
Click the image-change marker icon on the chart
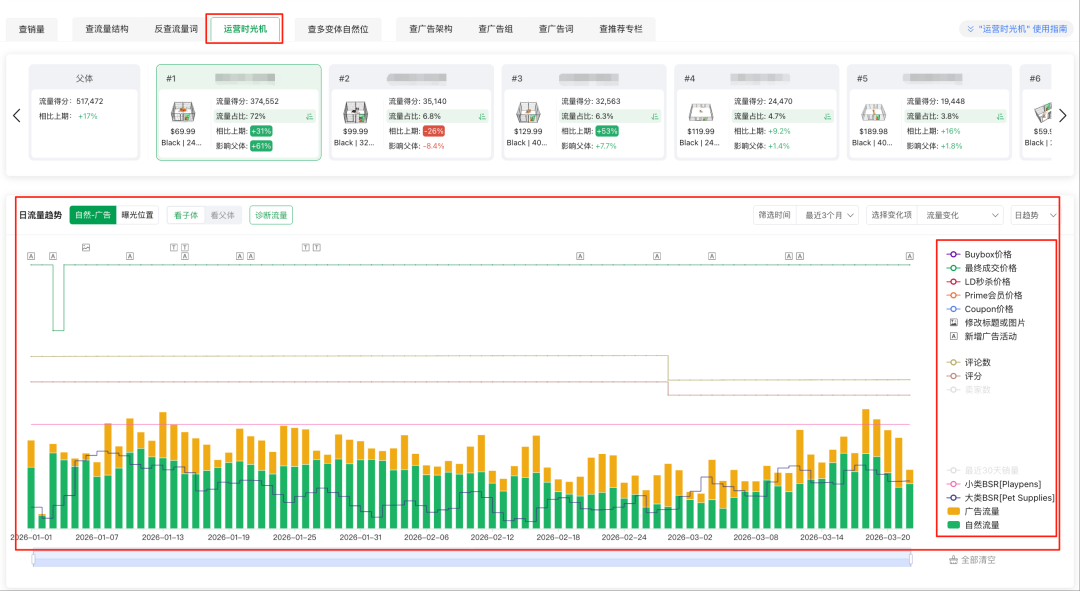pyautogui.click(x=86, y=247)
